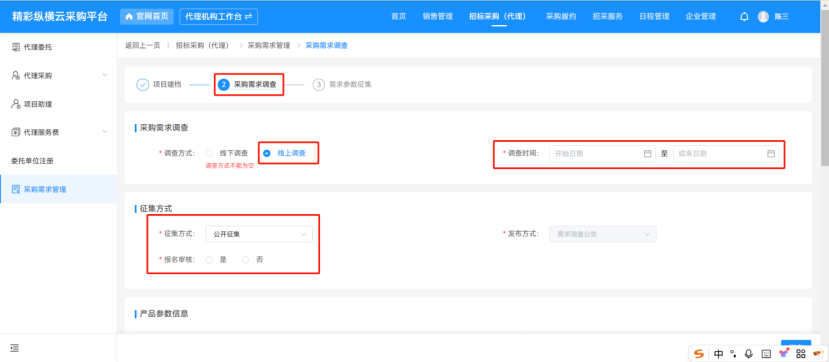Screen dimensions: 829x362
Task: Open the soft keyboard icon in IME toolbar
Action: [x=766, y=354]
